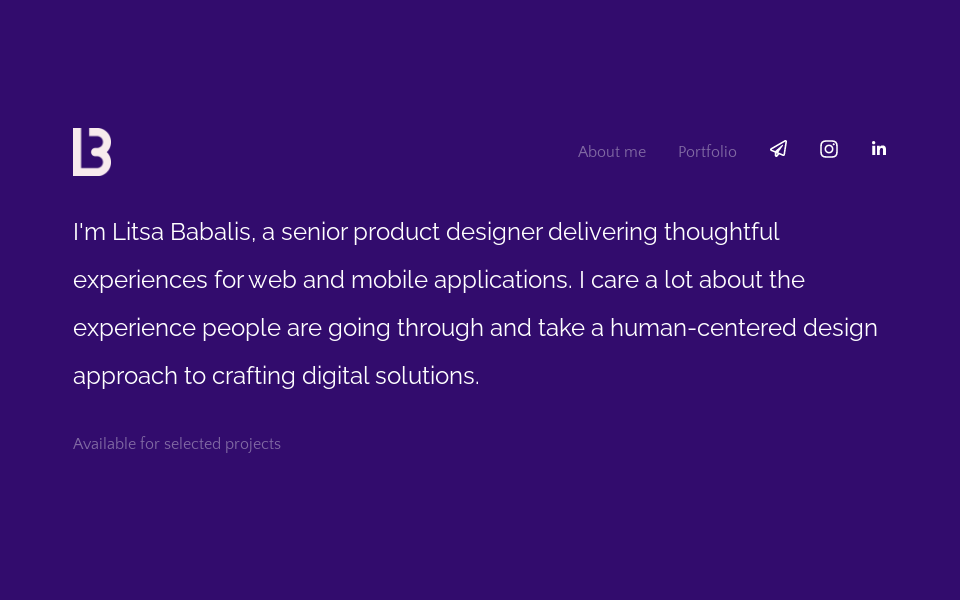Click the phrase "web and mobile applications"
This screenshot has height=600, width=960.
(410, 280)
